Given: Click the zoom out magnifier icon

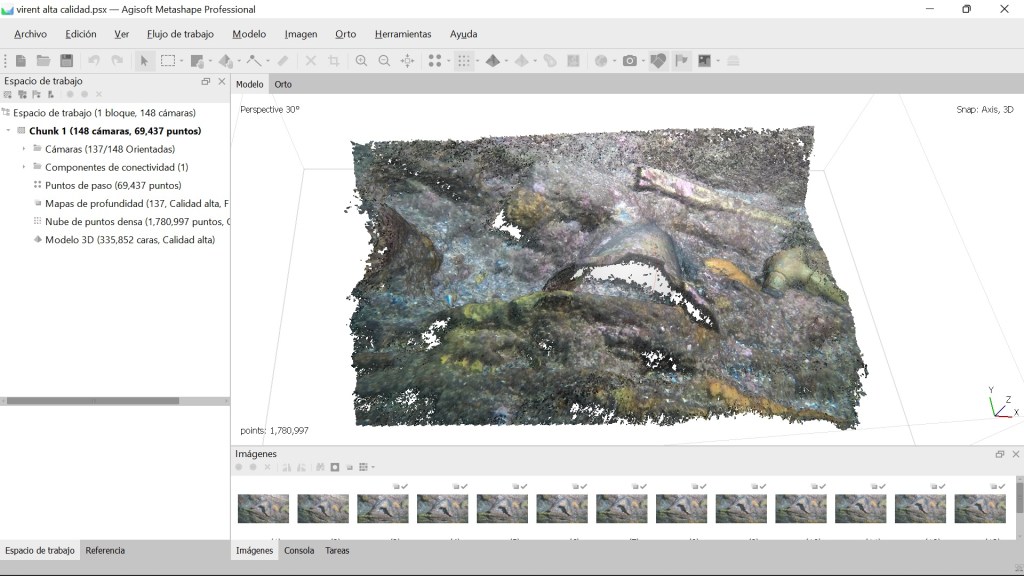Looking at the screenshot, I should pyautogui.click(x=384, y=61).
